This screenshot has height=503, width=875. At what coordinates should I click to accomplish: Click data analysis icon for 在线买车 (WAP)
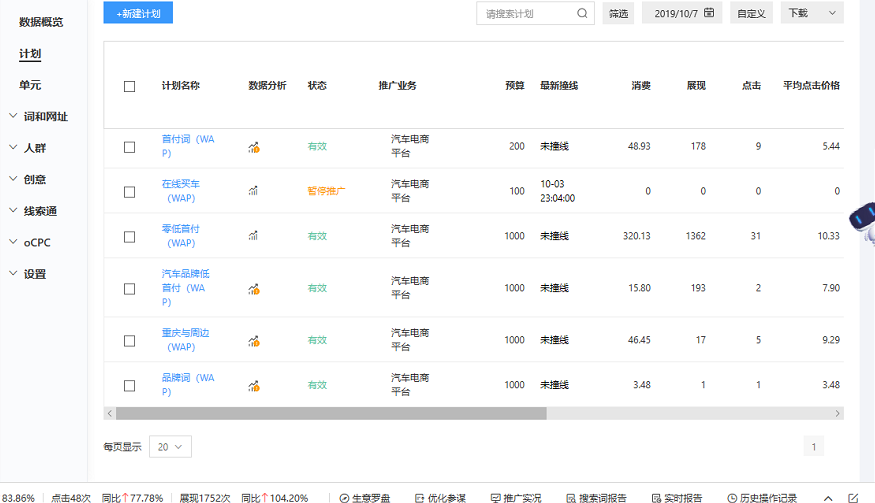(253, 191)
